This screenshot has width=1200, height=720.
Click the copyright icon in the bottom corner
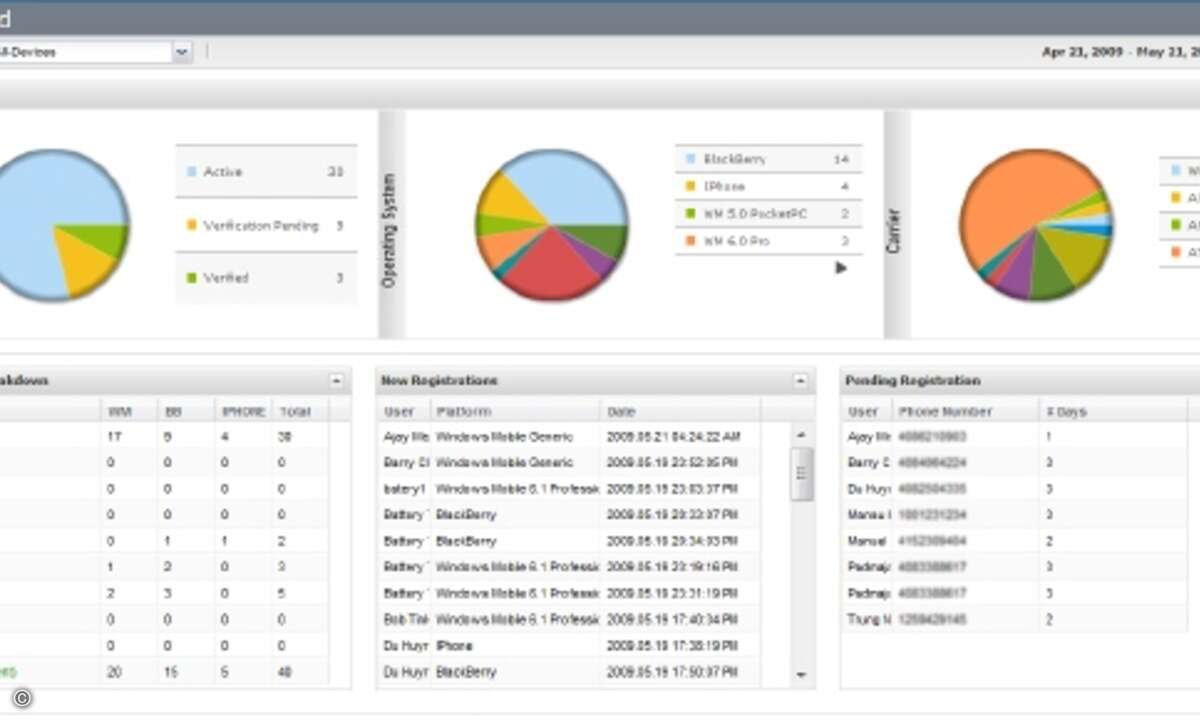tap(22, 698)
